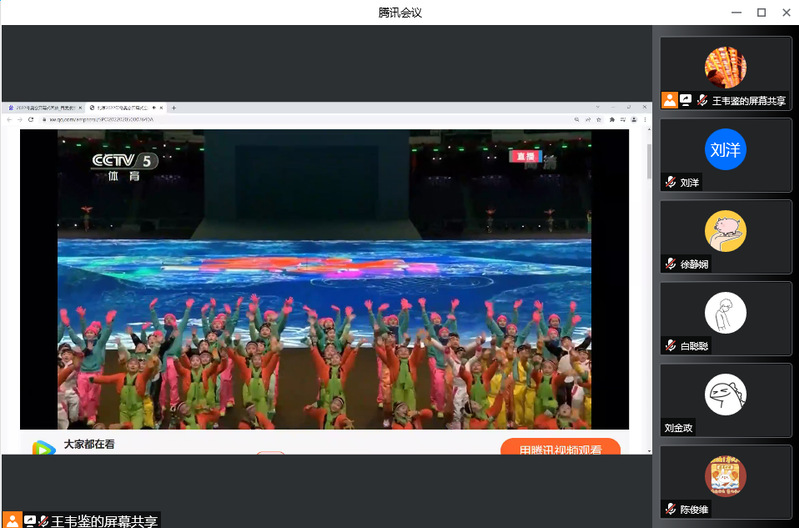This screenshot has width=799, height=528.
Task: Close the first browser tab
Action: pyautogui.click(x=80, y=108)
